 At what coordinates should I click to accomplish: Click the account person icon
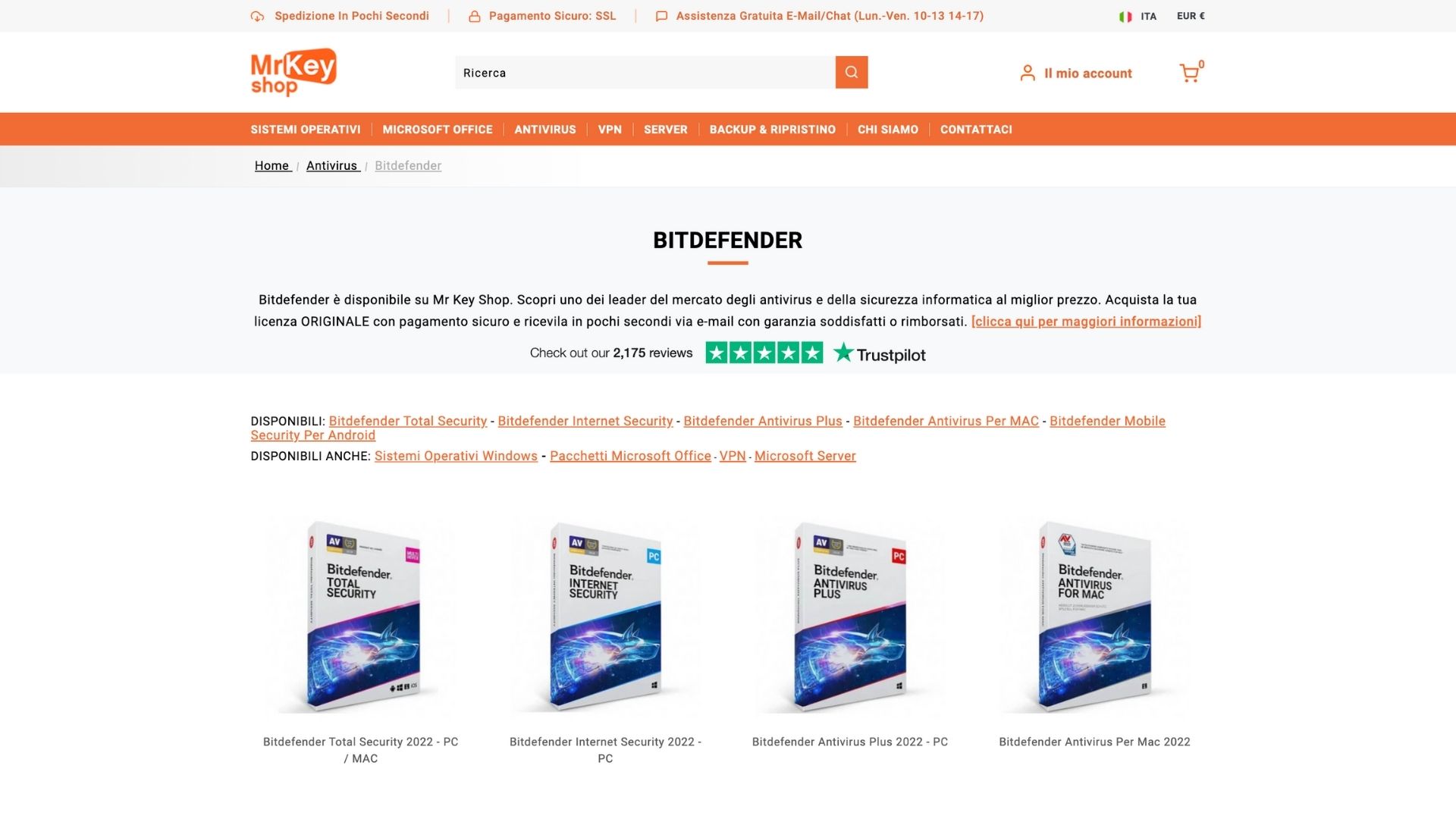[x=1028, y=73]
